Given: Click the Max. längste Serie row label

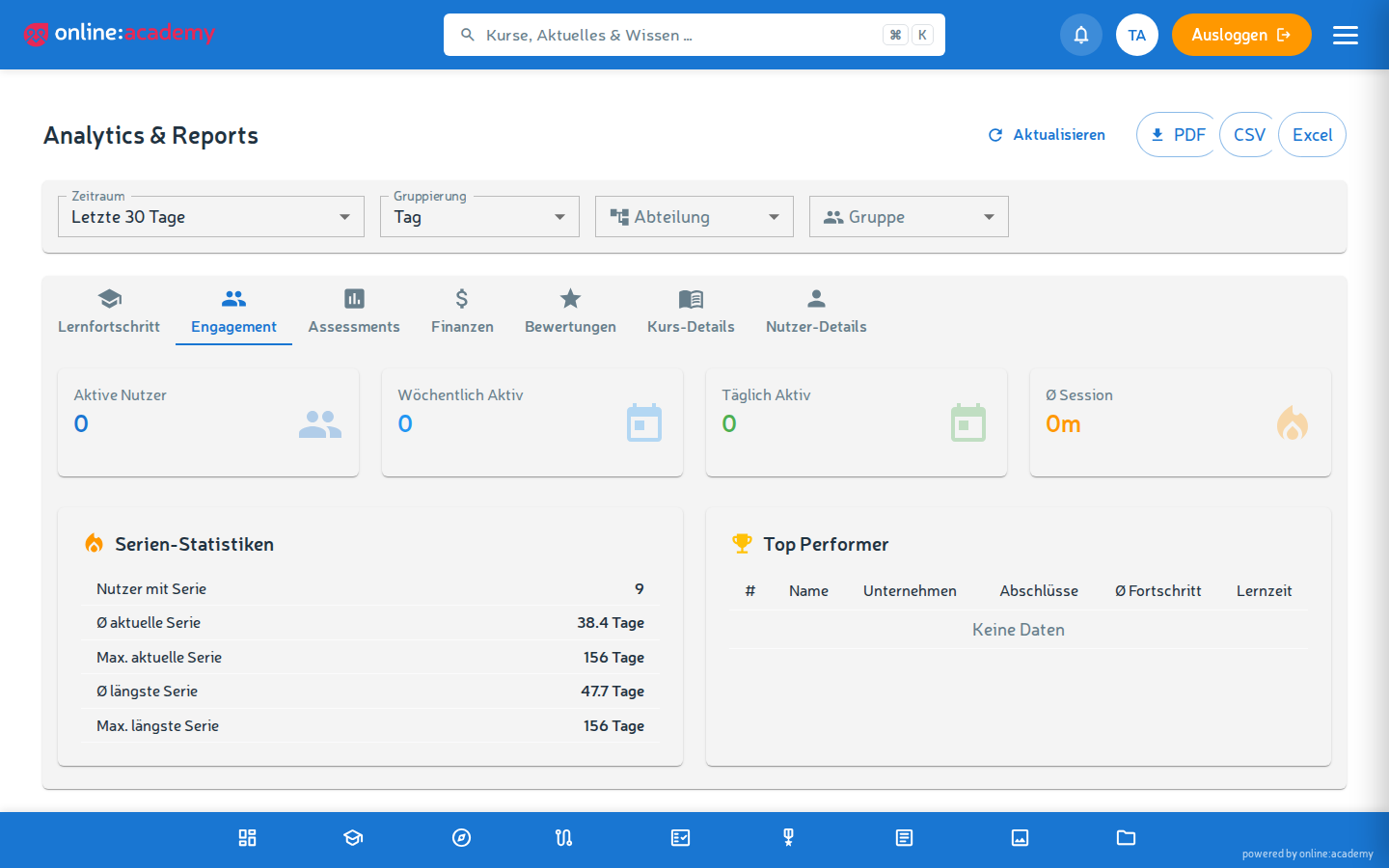Looking at the screenshot, I should point(157,726).
